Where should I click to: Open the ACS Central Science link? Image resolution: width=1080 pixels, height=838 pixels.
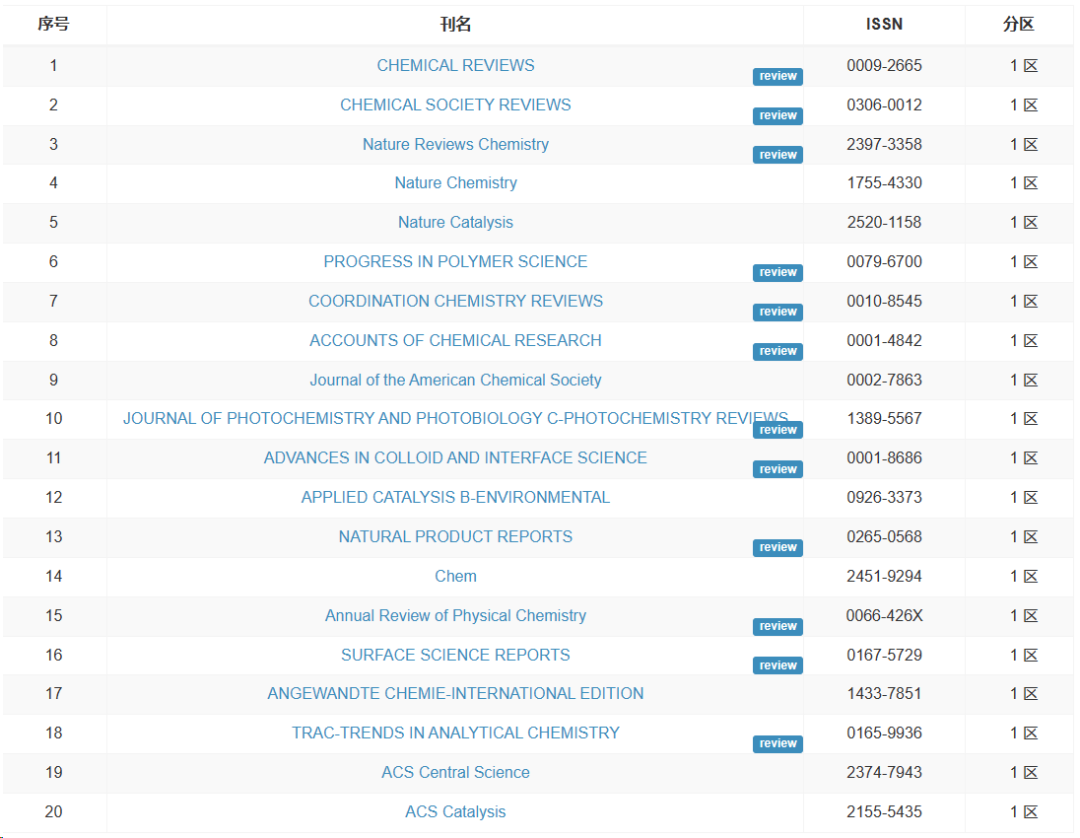pyautogui.click(x=455, y=773)
